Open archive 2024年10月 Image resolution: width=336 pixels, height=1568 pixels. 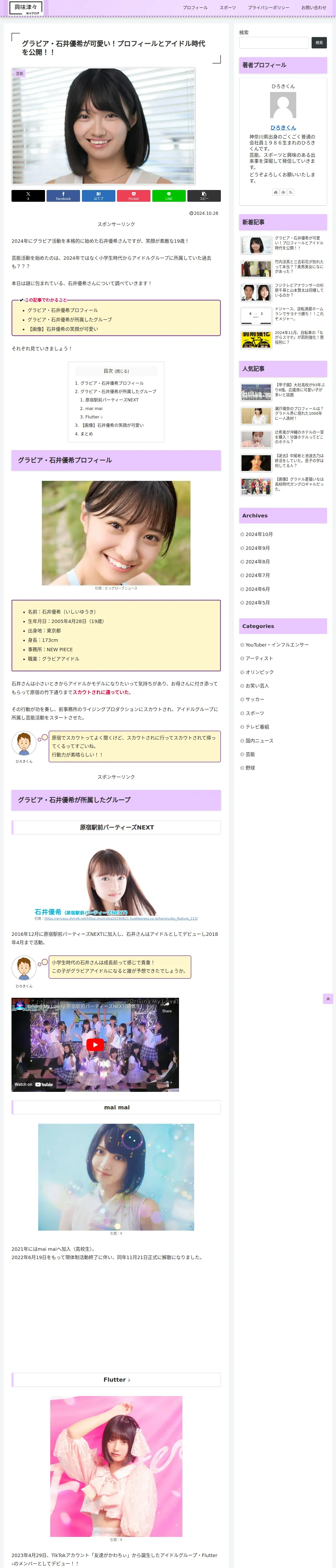[x=259, y=534]
